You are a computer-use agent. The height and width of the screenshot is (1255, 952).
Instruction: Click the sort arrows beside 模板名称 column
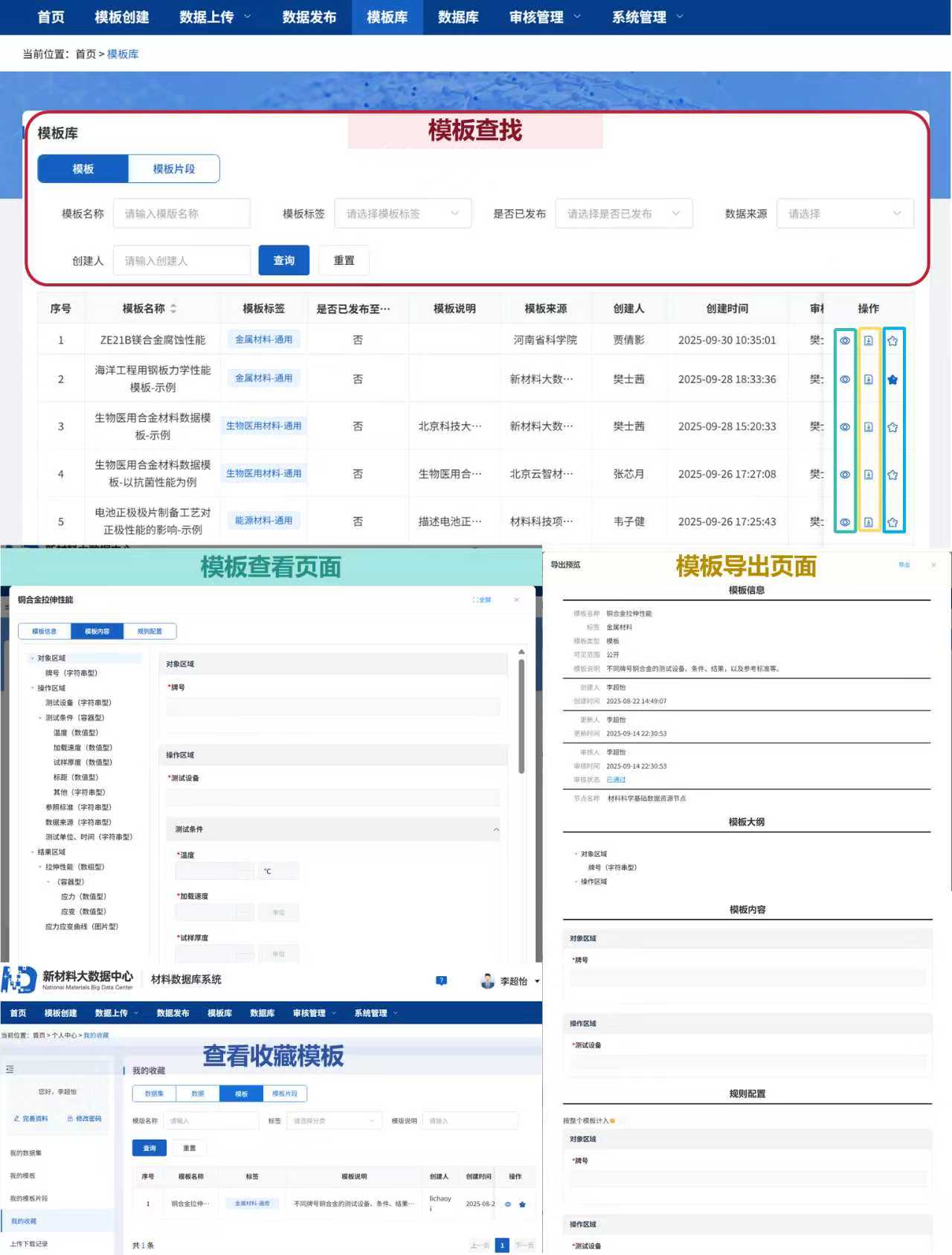pyautogui.click(x=173, y=309)
